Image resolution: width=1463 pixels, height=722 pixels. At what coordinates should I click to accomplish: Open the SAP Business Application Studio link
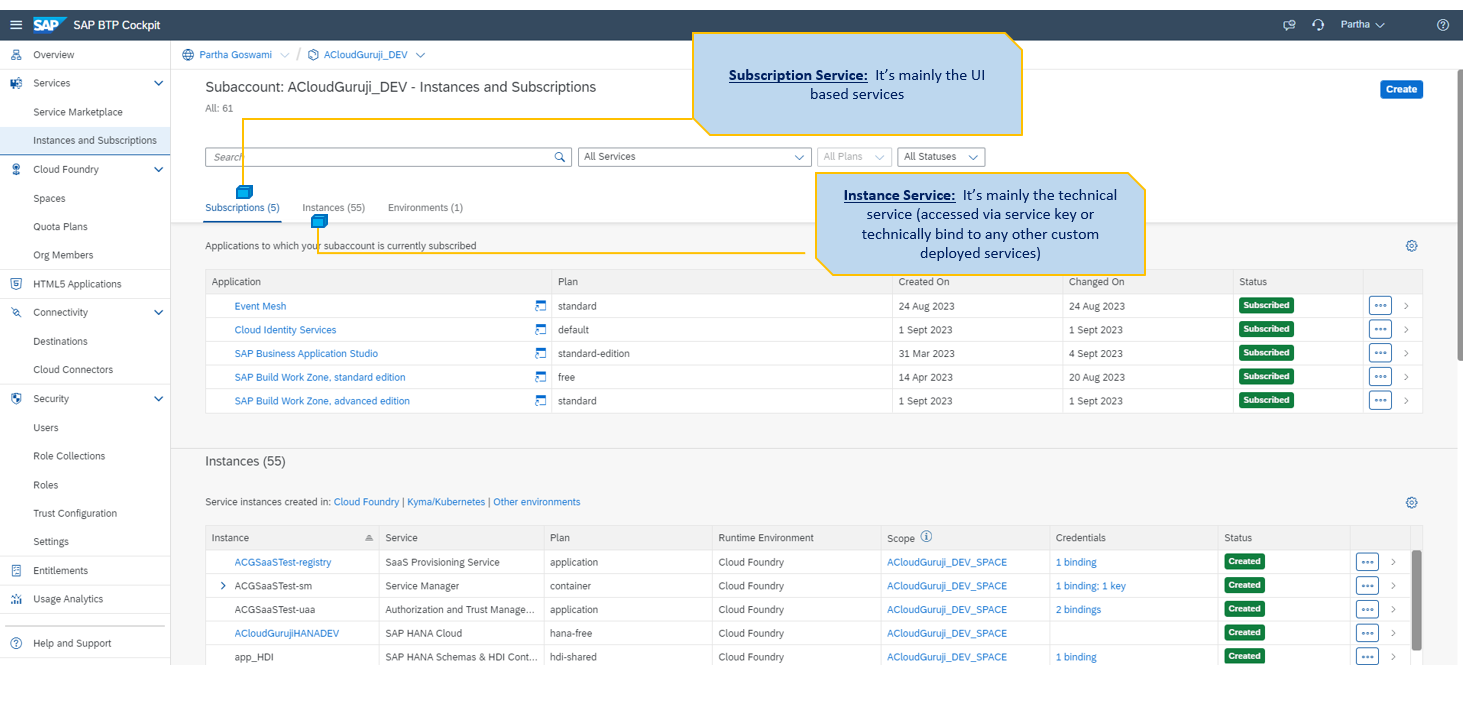[306, 353]
